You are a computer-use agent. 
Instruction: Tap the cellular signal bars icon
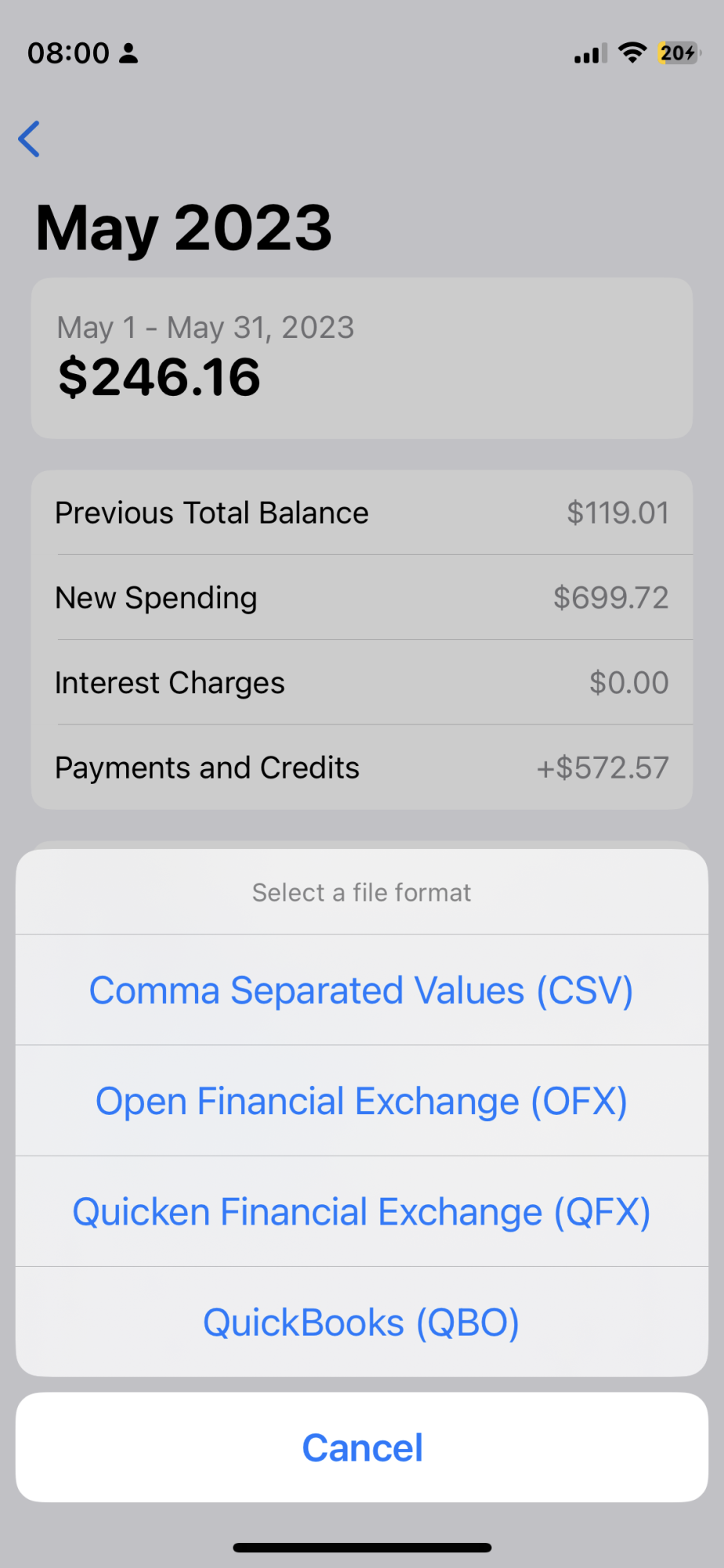click(x=590, y=53)
